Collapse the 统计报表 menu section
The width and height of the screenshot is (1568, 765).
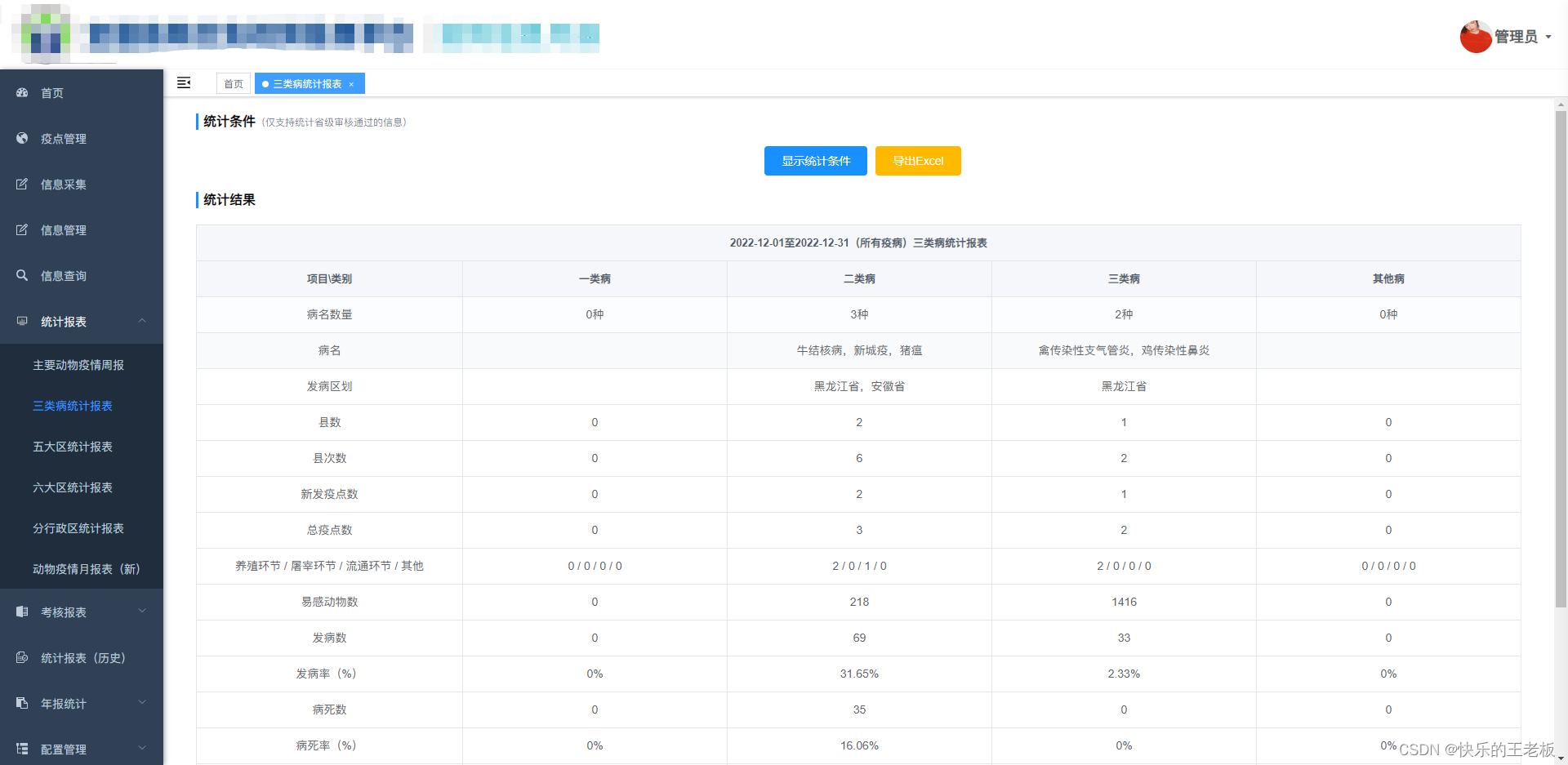click(141, 321)
